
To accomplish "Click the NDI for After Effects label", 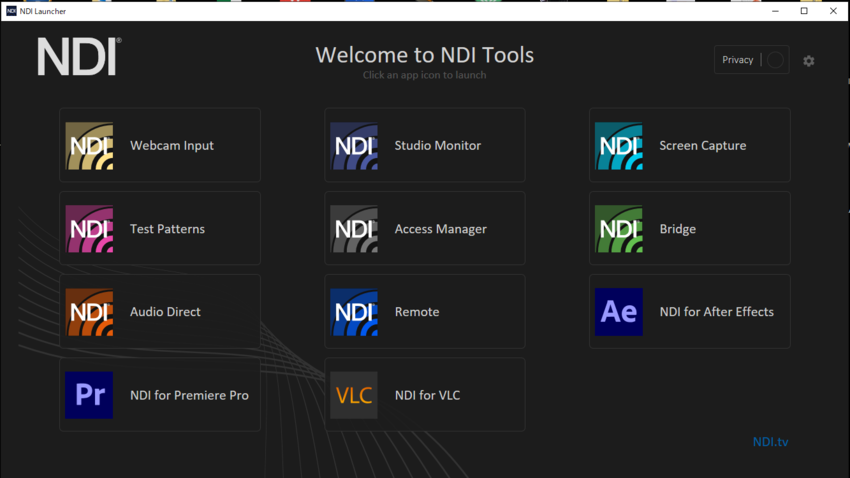I will click(x=717, y=312).
